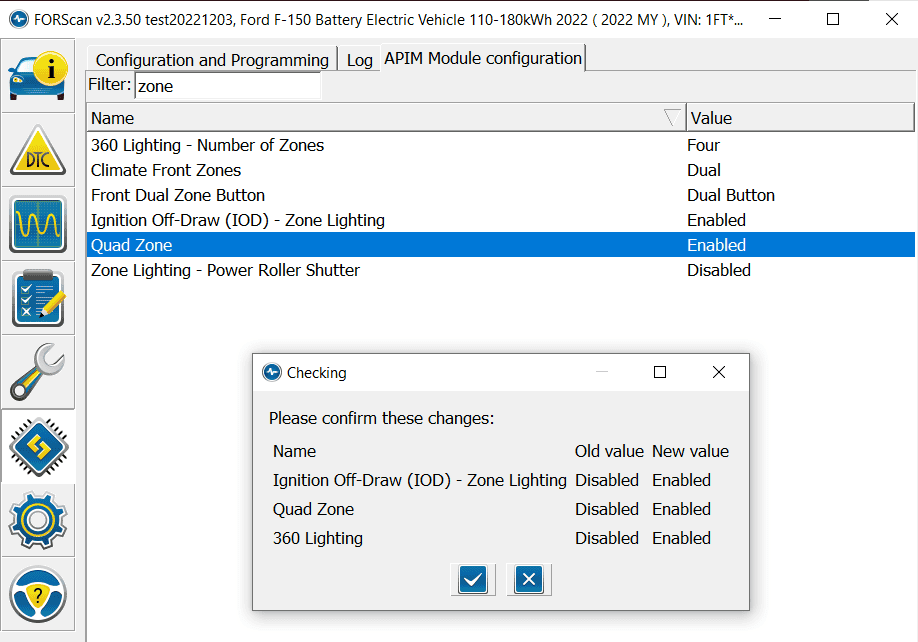
Task: Open the oscilloscope live data section
Action: pyautogui.click(x=38, y=224)
